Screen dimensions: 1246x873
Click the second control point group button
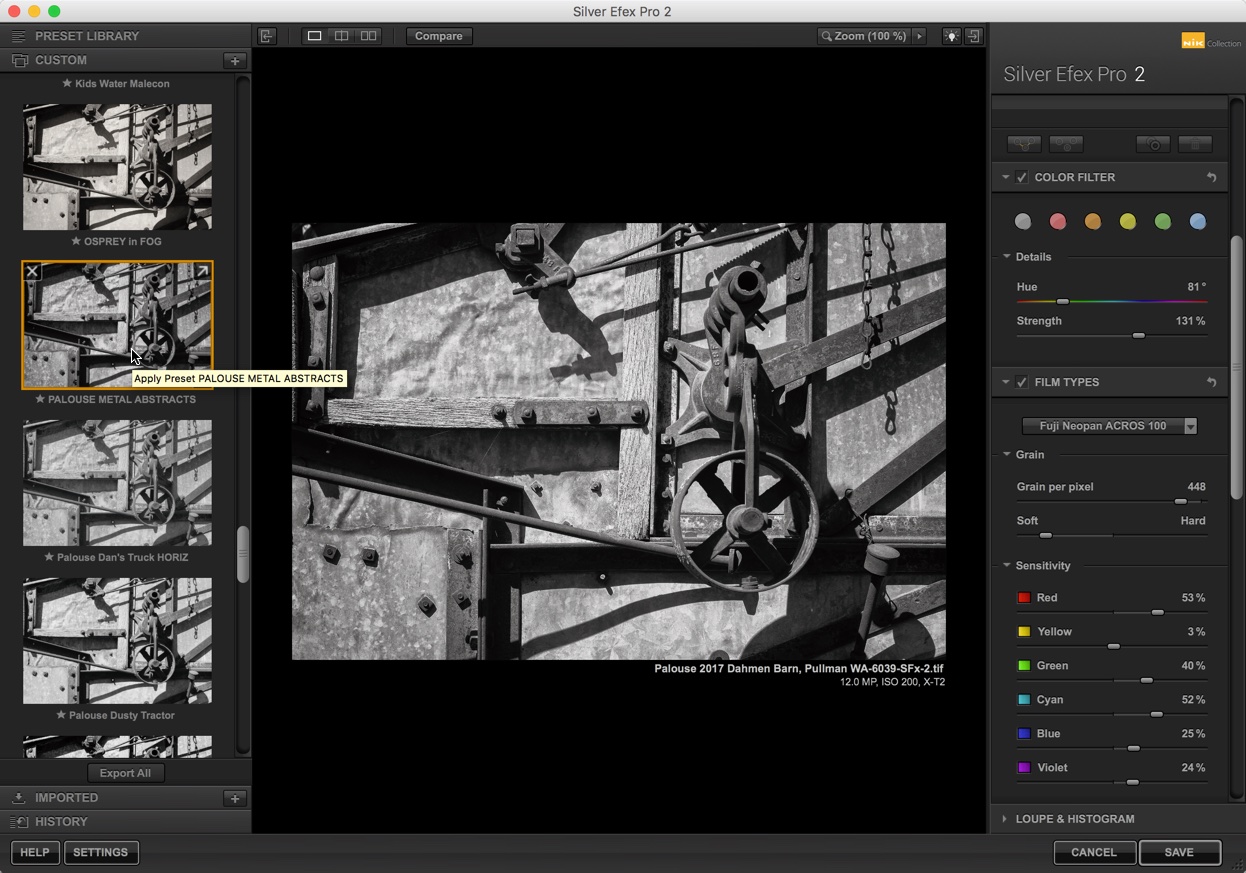pyautogui.click(x=1067, y=145)
